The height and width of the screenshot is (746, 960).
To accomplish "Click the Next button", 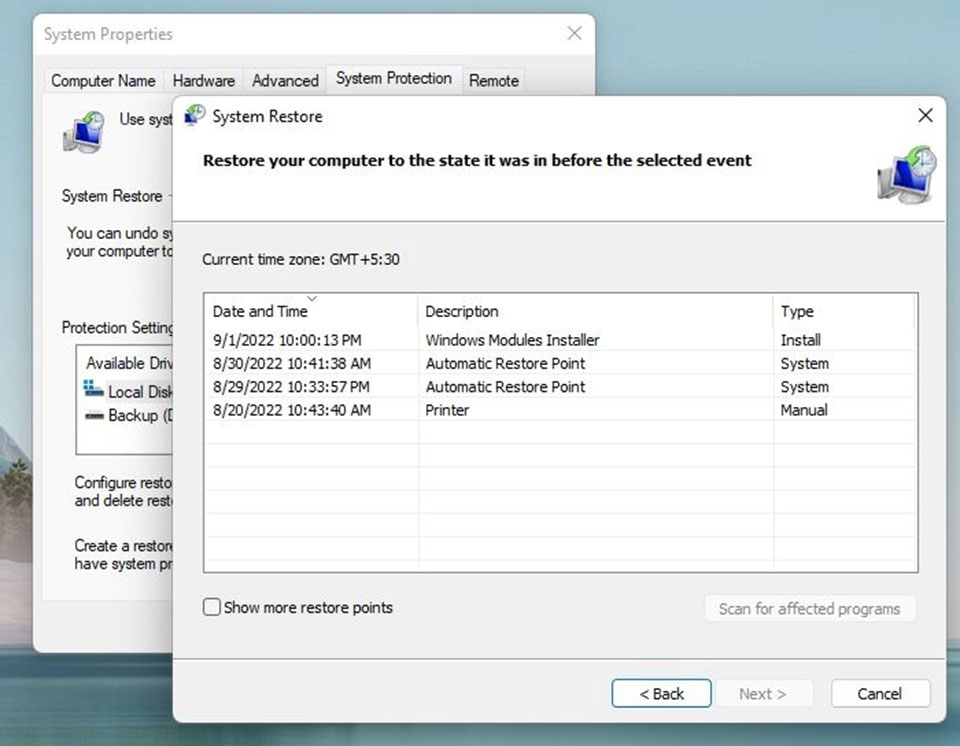I will coord(764,693).
